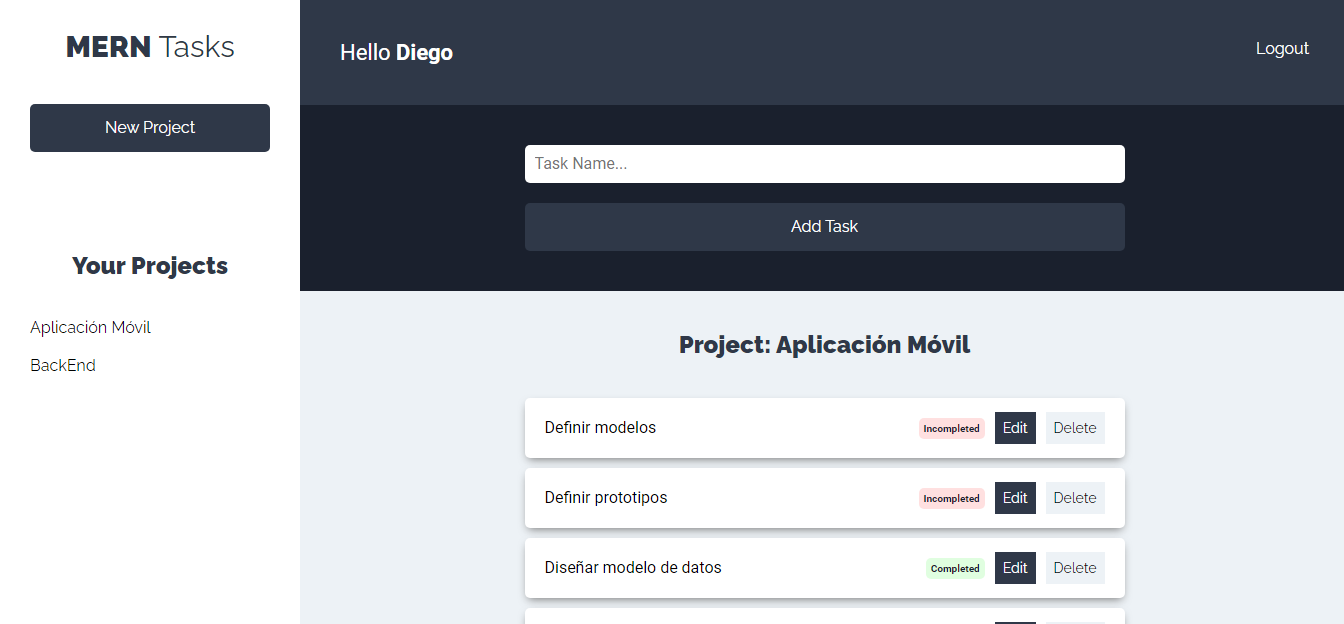Delete the Diseñar modelo de datos task
The height and width of the screenshot is (624, 1344).
1075,568
